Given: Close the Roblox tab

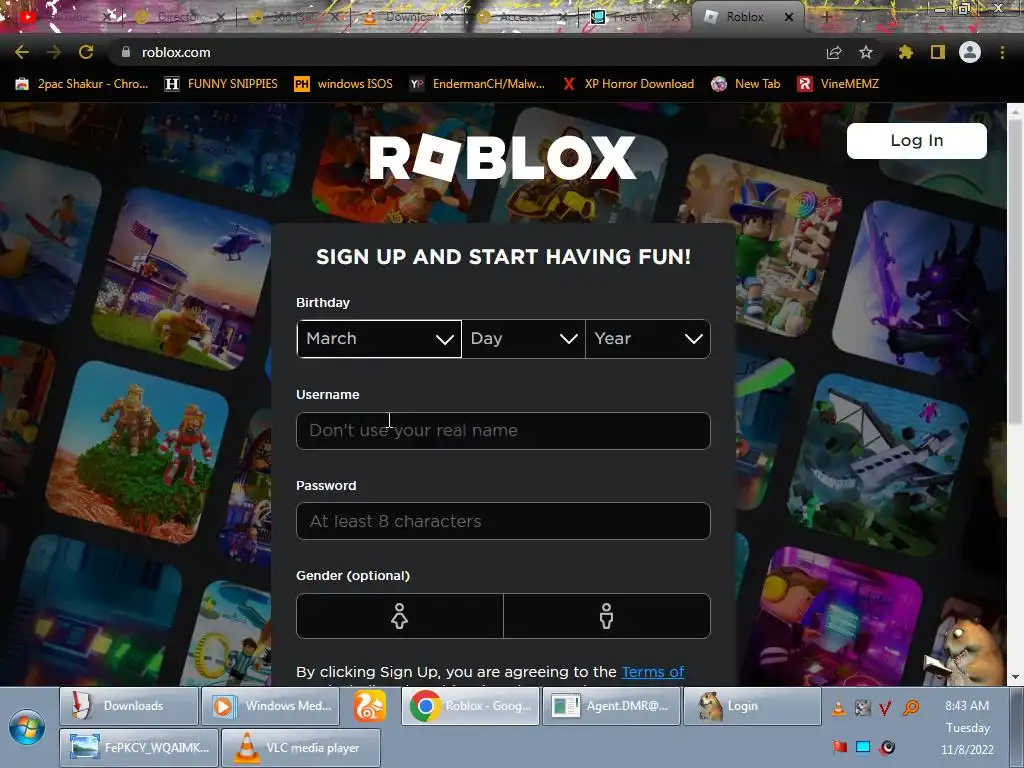Looking at the screenshot, I should (789, 17).
